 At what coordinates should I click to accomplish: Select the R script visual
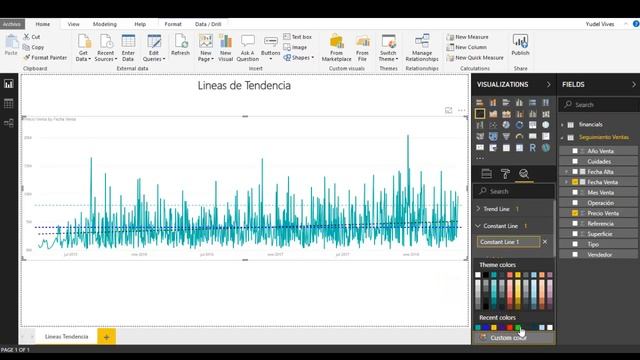click(x=533, y=148)
